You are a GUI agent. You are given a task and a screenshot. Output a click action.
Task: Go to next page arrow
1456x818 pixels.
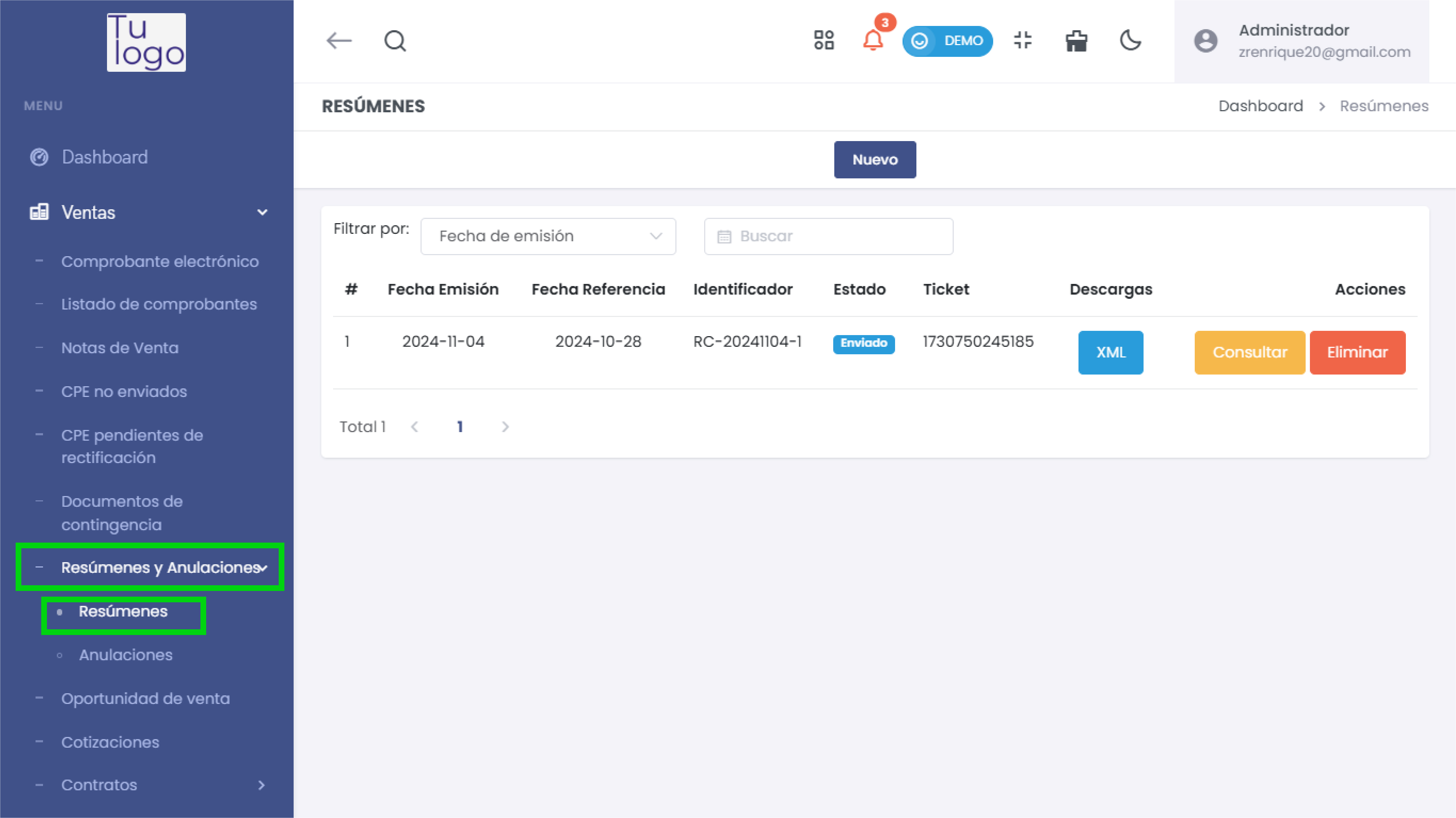coord(505,426)
